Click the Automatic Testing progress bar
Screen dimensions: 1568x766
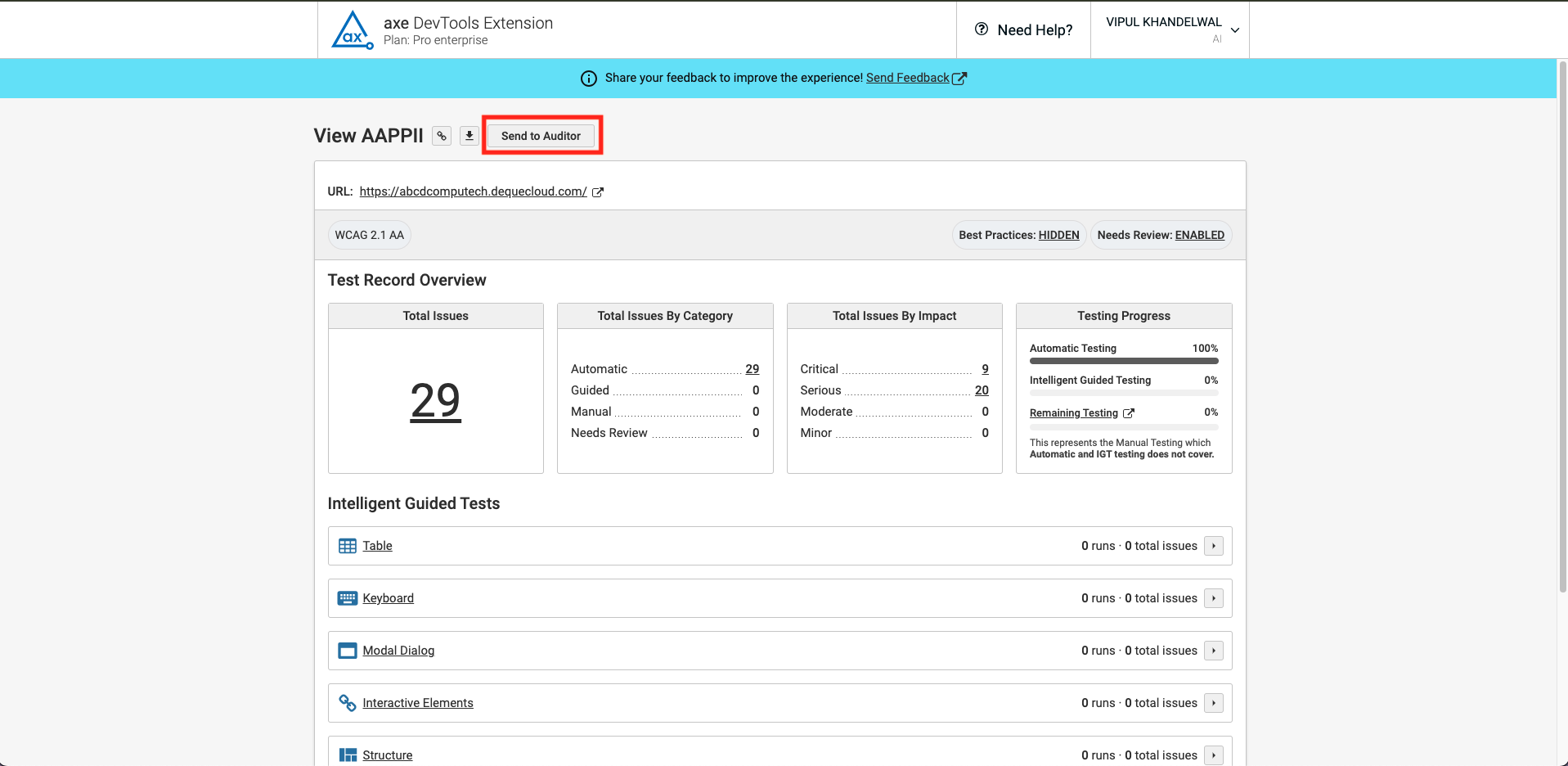coord(1123,361)
